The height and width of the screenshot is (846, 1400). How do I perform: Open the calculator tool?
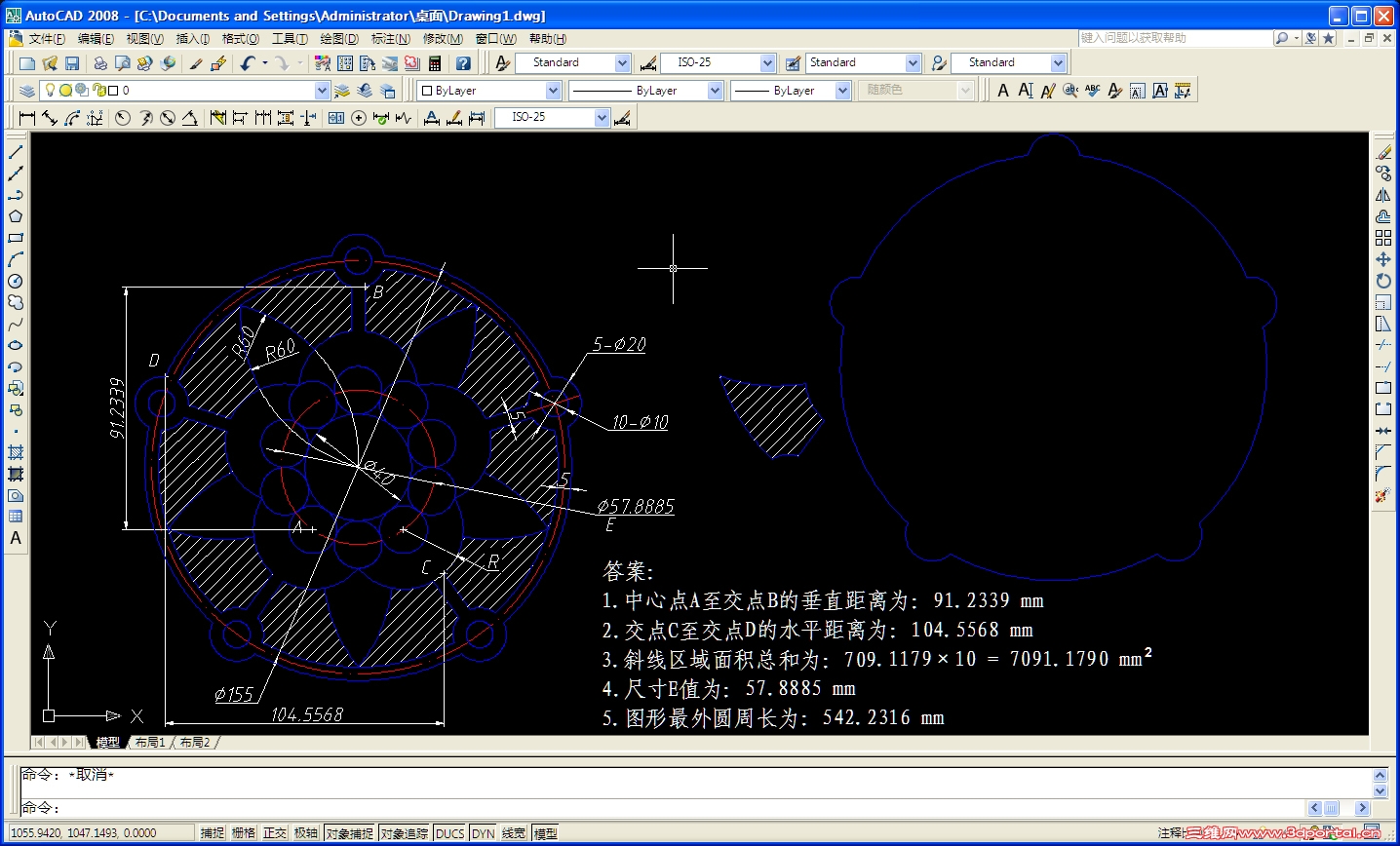point(435,63)
